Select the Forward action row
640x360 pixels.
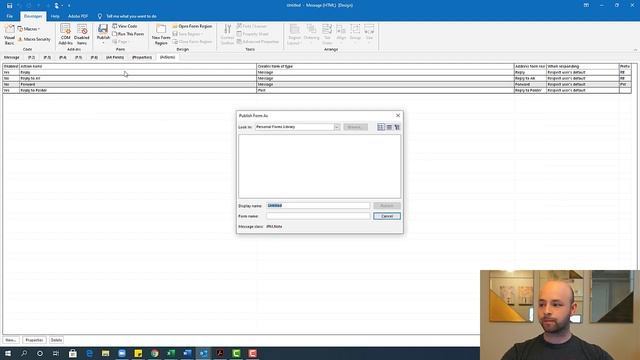(317, 84)
